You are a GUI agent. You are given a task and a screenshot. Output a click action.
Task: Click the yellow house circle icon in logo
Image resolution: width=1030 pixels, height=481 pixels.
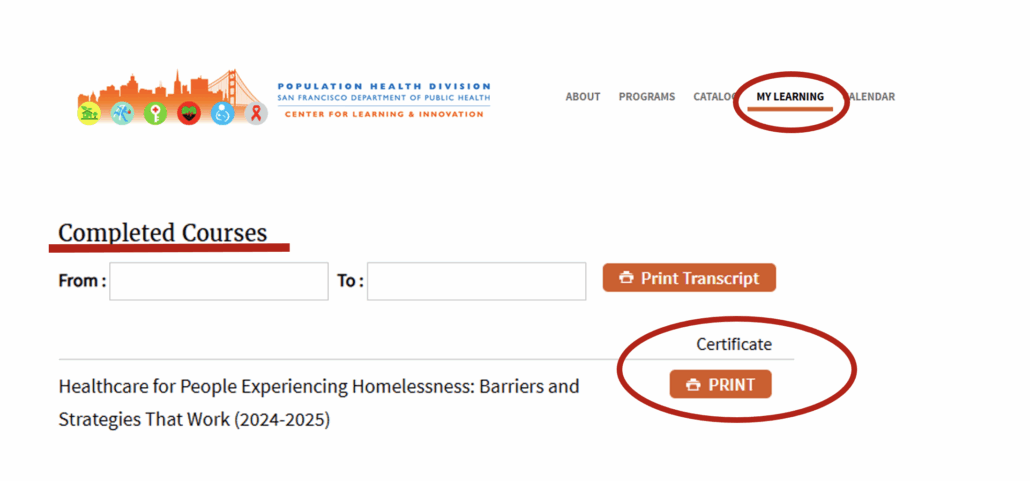tap(90, 114)
